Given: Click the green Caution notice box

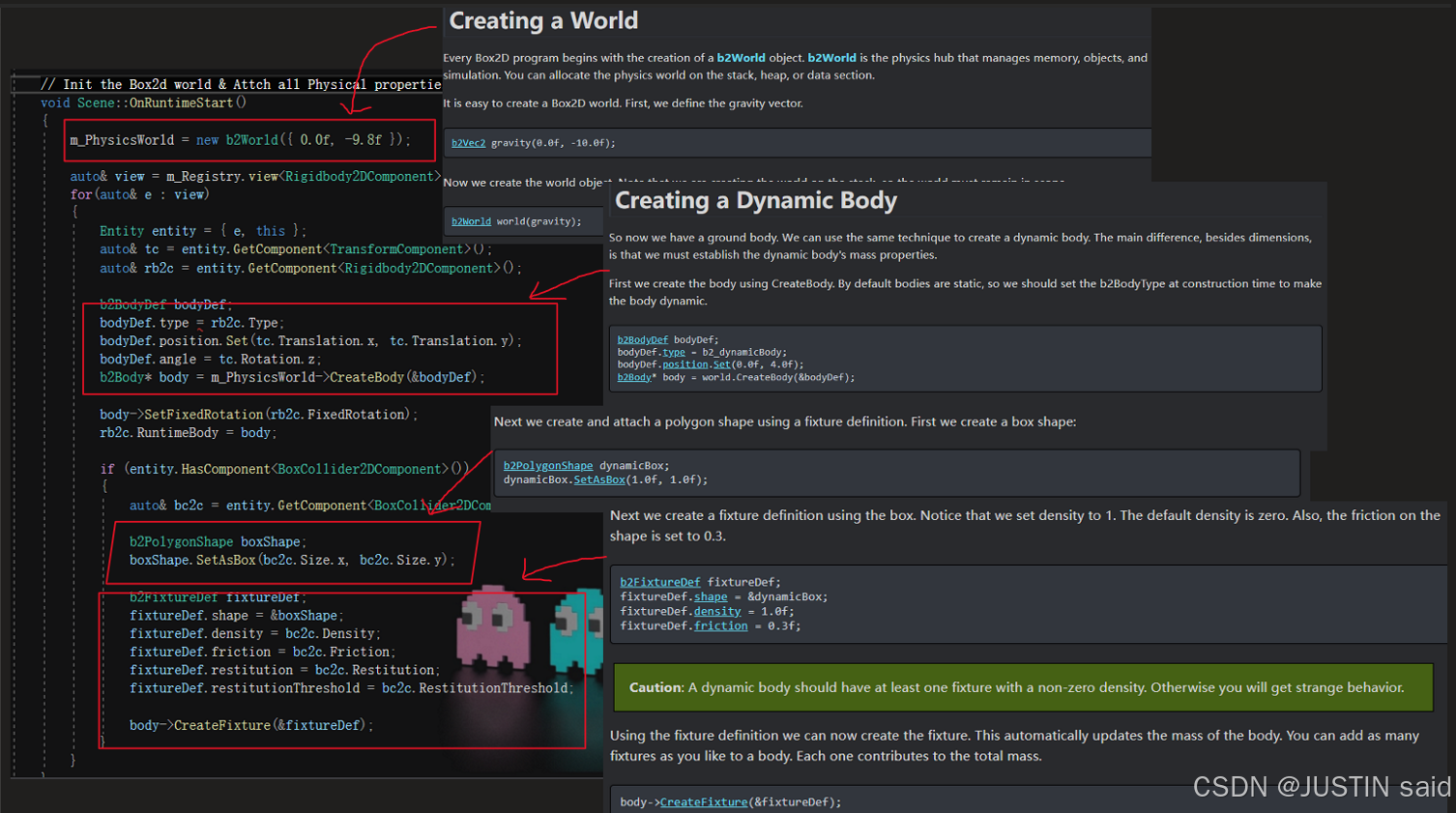Looking at the screenshot, I should pos(1023,687).
